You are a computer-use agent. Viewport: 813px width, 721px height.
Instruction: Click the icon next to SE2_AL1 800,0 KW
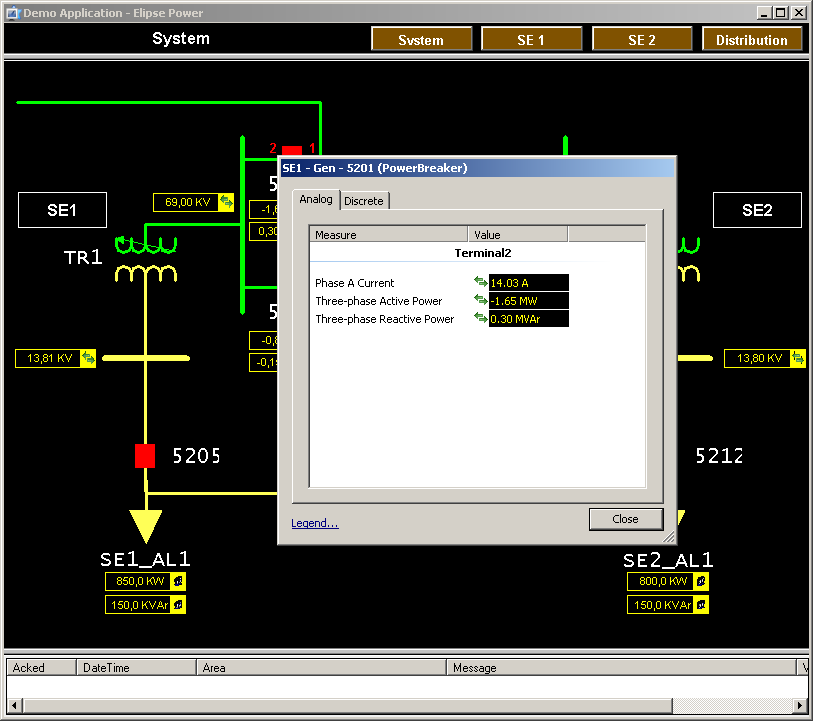coord(701,581)
